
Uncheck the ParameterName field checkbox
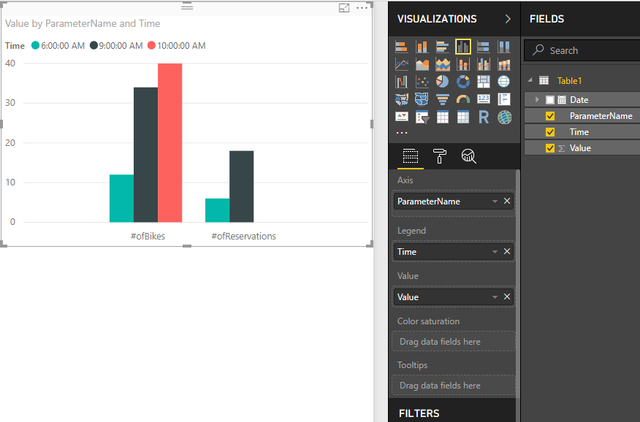(x=550, y=116)
